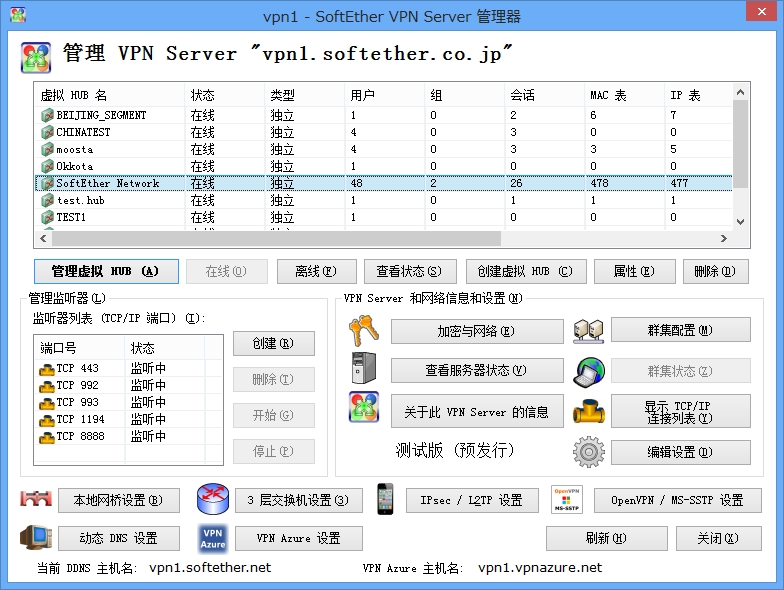Click the hub icon of moosta row

(x=48, y=150)
